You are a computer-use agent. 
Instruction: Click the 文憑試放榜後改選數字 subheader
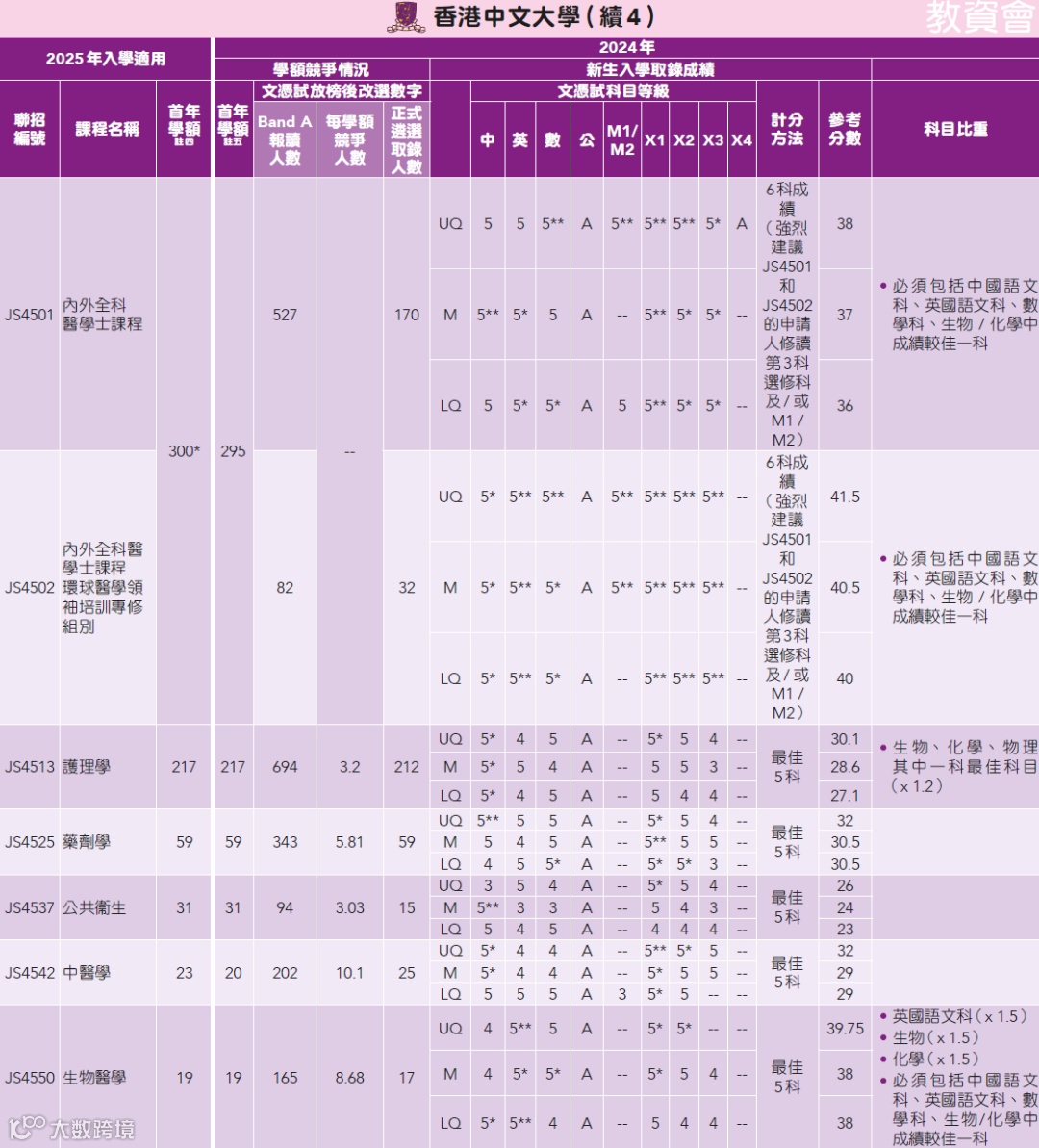[342, 90]
